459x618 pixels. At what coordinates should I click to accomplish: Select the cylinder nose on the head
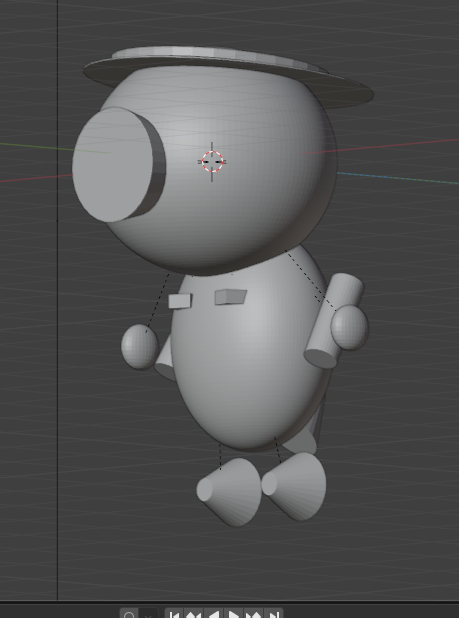tap(118, 164)
